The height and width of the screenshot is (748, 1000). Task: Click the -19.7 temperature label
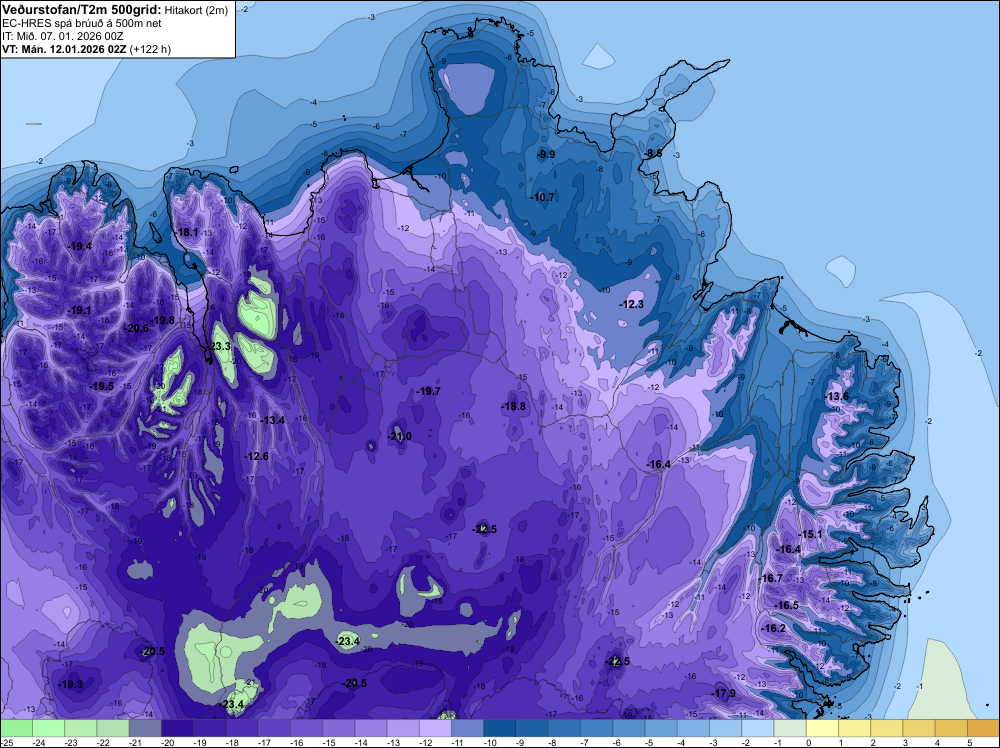[427, 391]
